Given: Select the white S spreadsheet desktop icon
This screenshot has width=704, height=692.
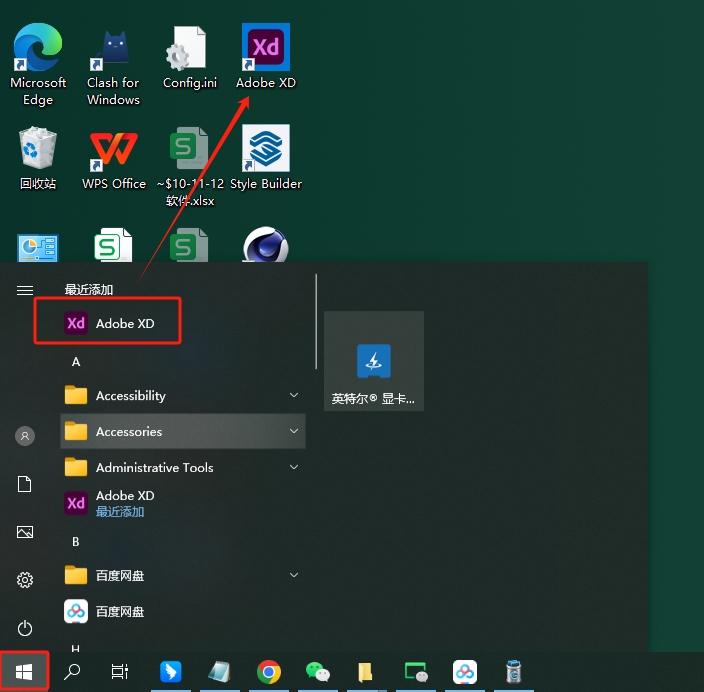Looking at the screenshot, I should tap(114, 245).
